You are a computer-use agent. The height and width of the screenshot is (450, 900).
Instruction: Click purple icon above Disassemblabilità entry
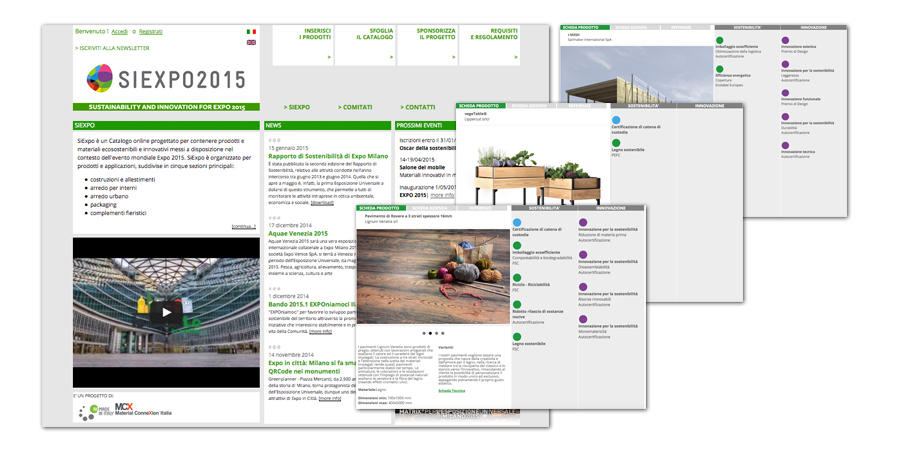583,254
